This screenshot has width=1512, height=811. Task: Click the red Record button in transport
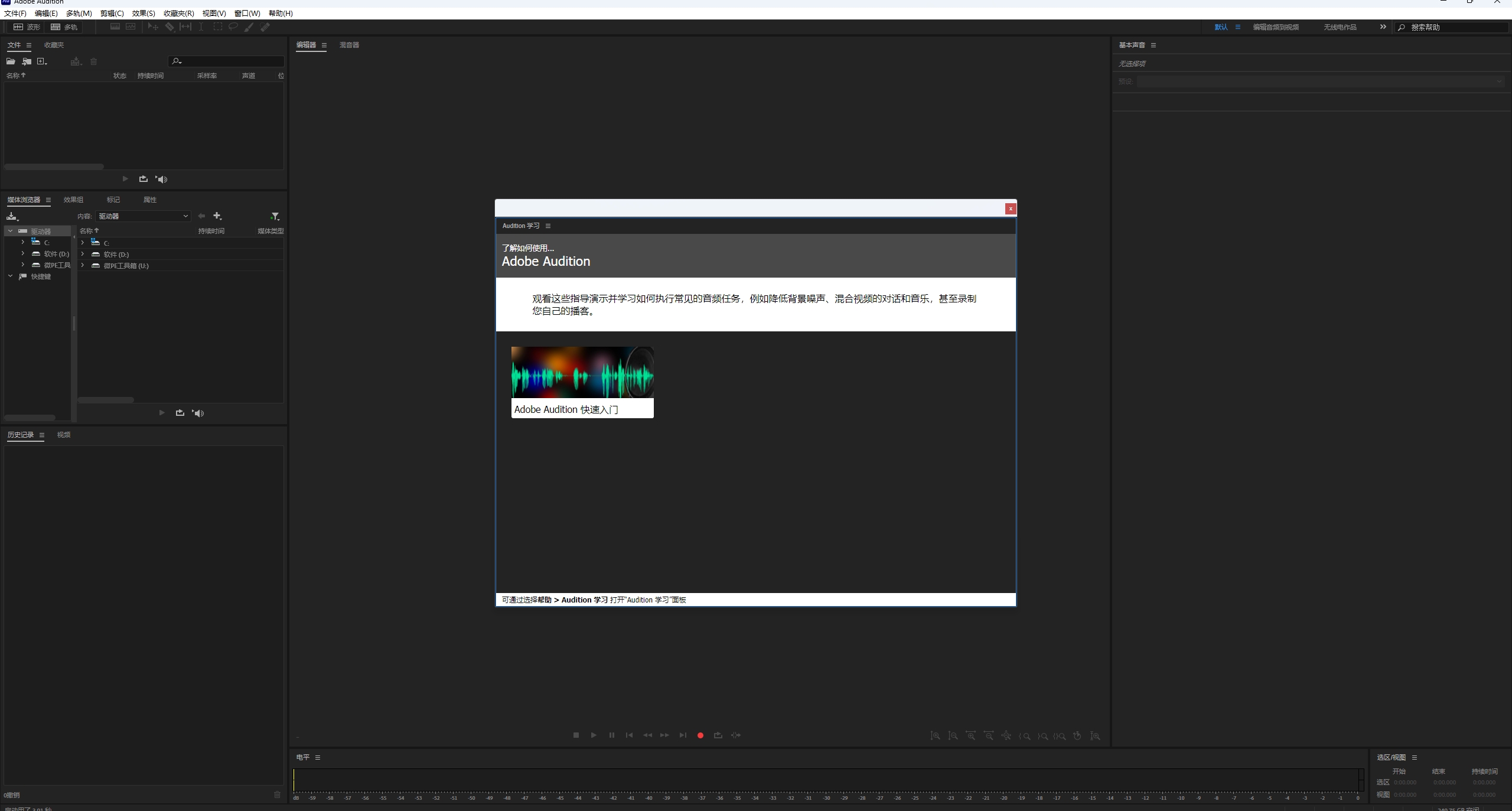pos(700,735)
